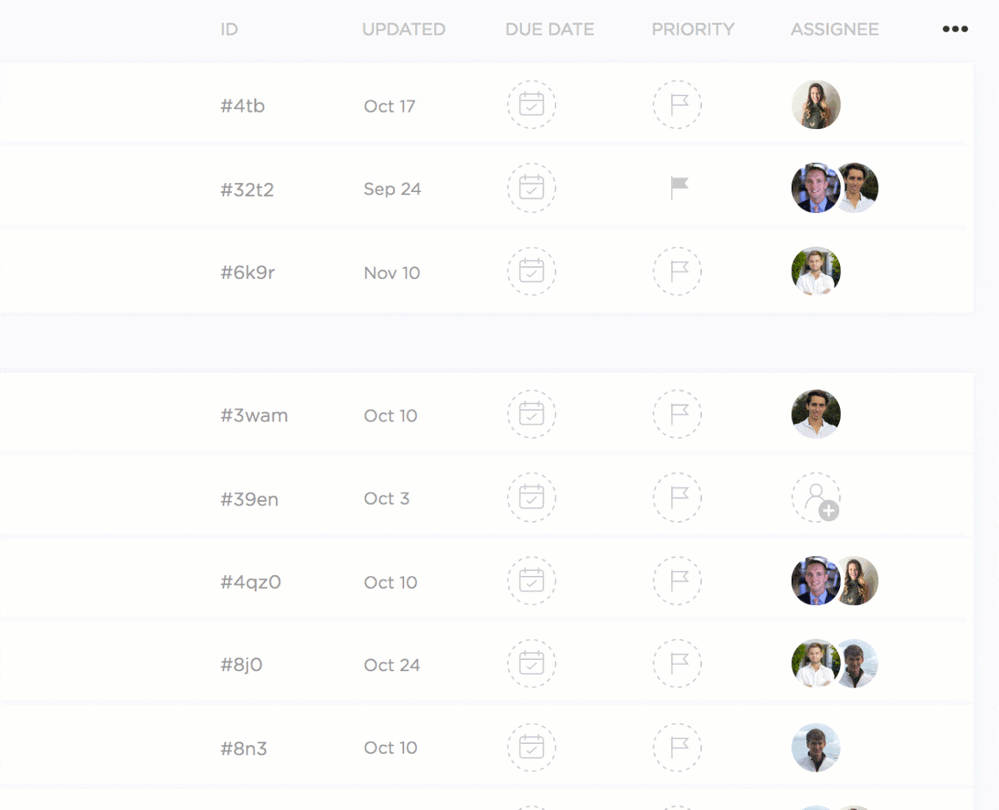
Task: Click the Assignee column header
Action: pos(834,30)
